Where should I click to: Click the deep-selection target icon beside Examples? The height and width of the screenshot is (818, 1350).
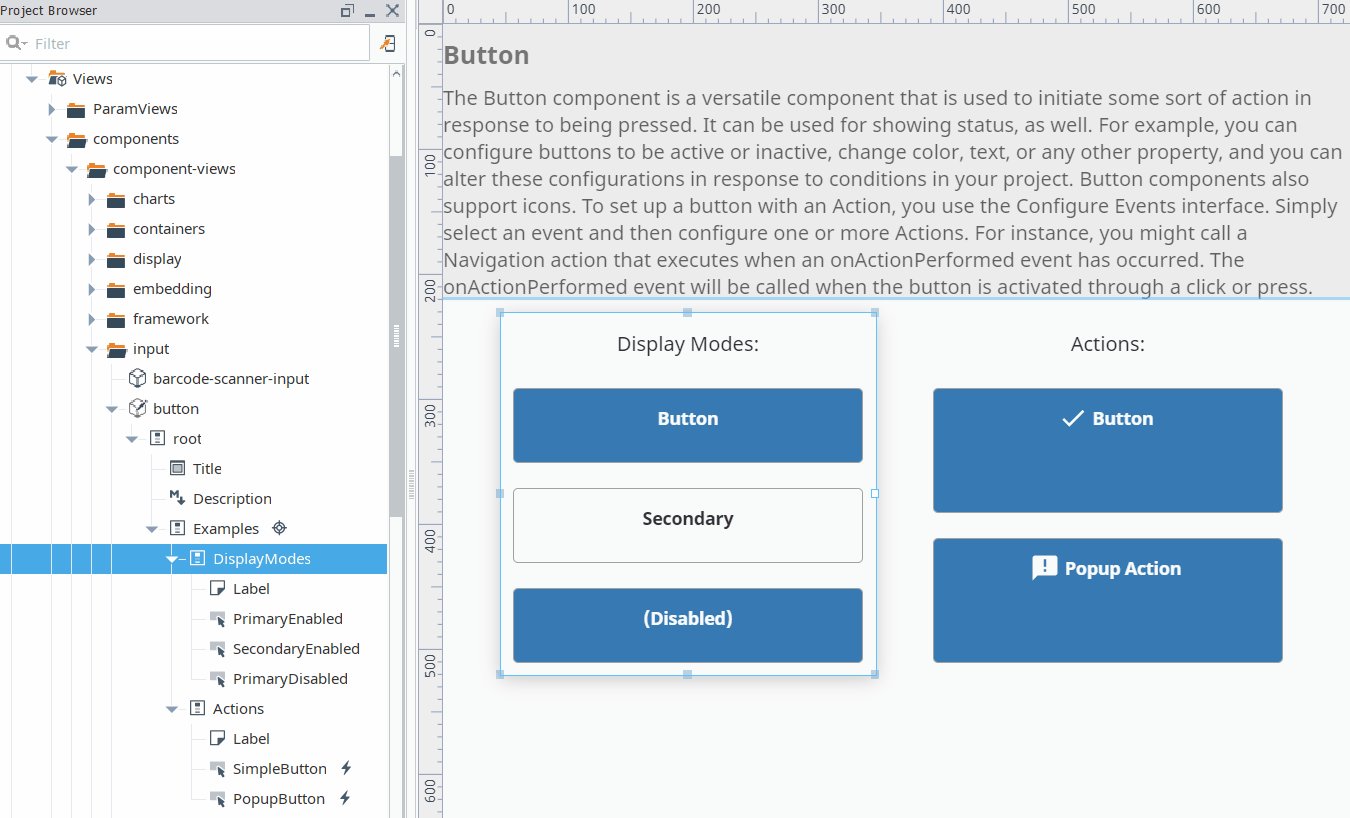(279, 527)
